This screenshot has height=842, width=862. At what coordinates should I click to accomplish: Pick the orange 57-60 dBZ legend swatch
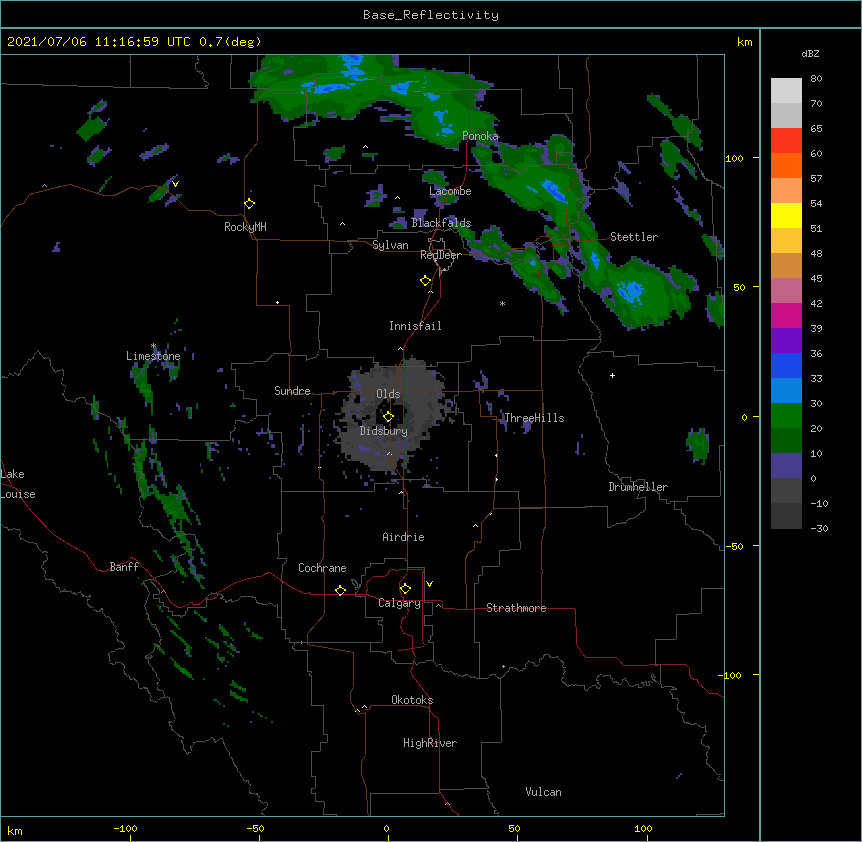coord(786,165)
